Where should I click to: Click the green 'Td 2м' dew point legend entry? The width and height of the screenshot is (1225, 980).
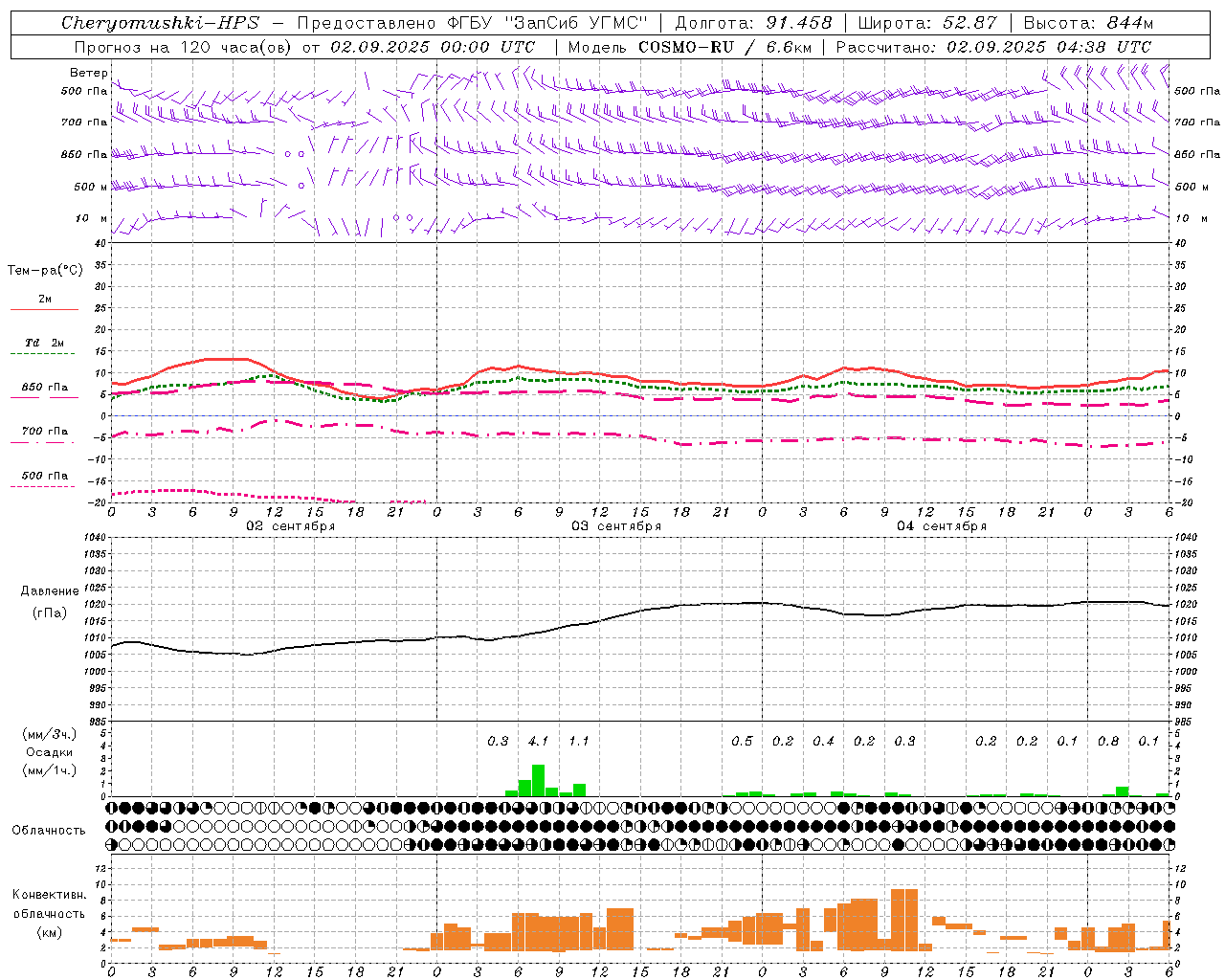(x=44, y=347)
